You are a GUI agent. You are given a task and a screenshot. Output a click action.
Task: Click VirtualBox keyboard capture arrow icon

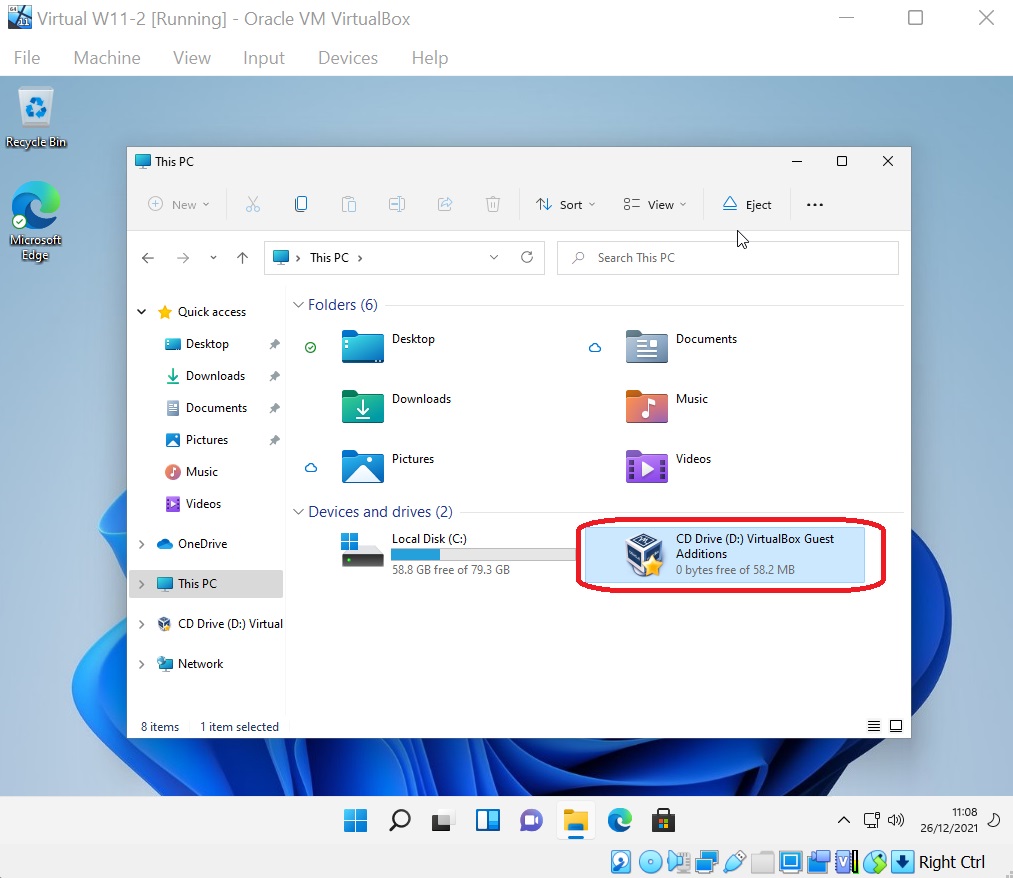tap(903, 862)
